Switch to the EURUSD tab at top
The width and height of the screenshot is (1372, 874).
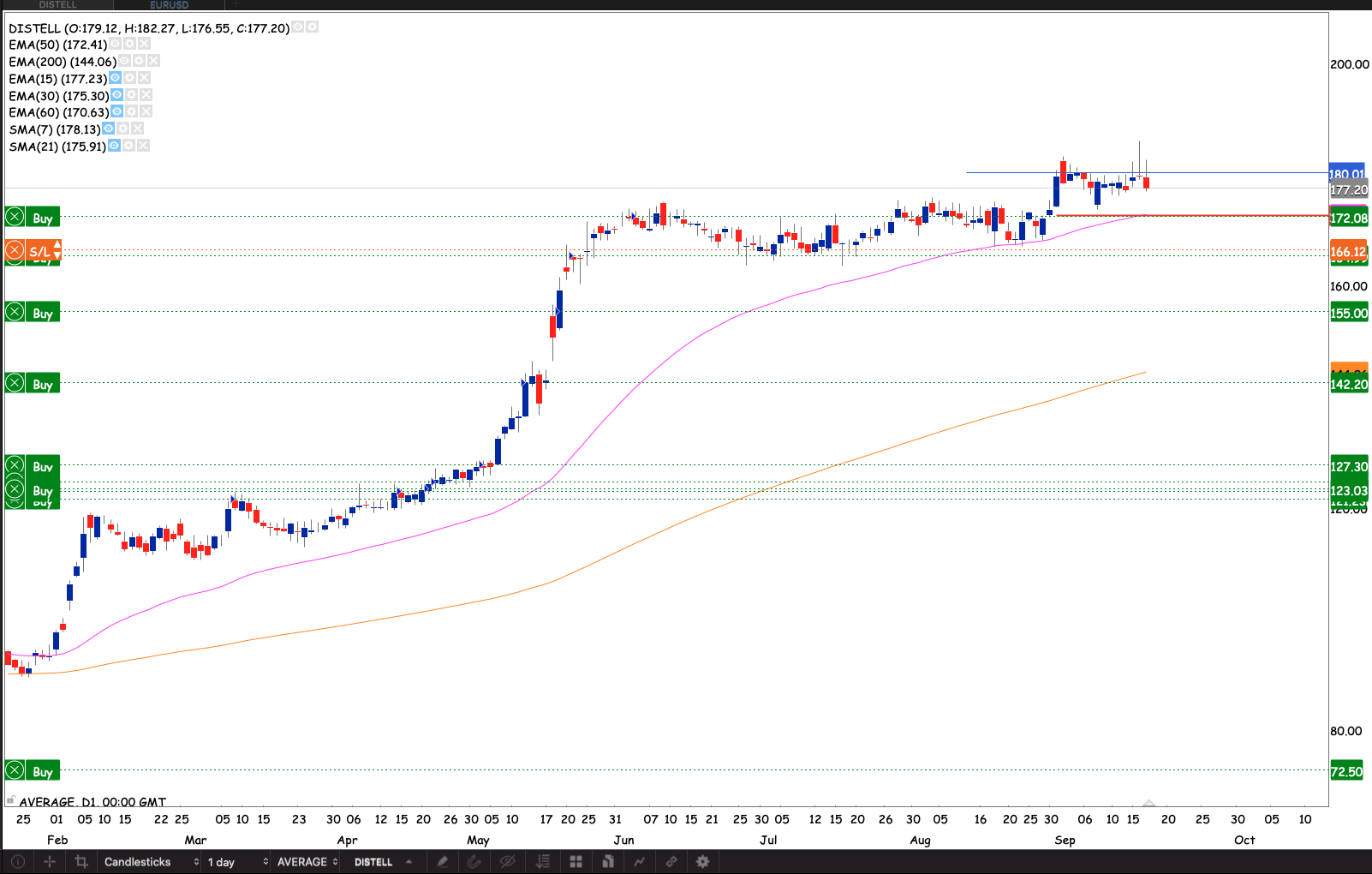tap(169, 5)
